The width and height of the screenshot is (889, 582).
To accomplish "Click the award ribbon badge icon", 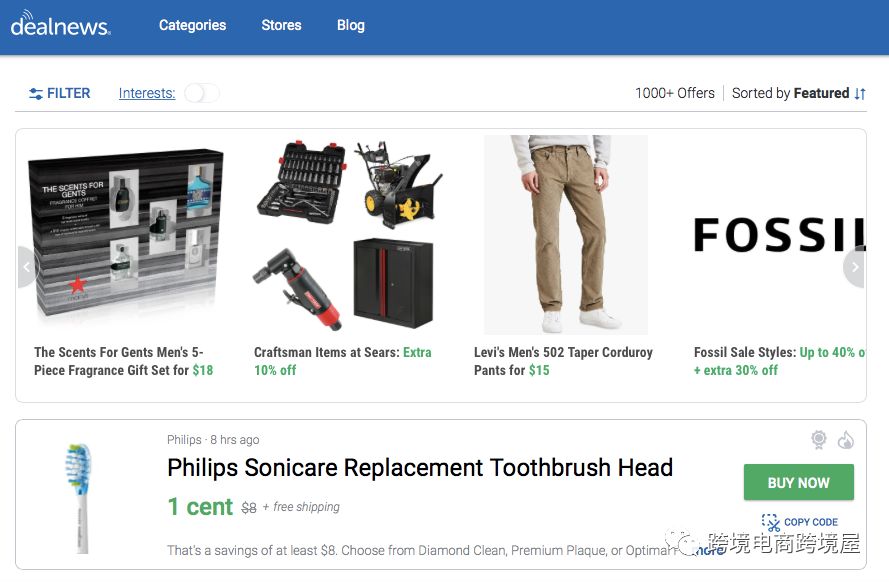I will coord(818,440).
